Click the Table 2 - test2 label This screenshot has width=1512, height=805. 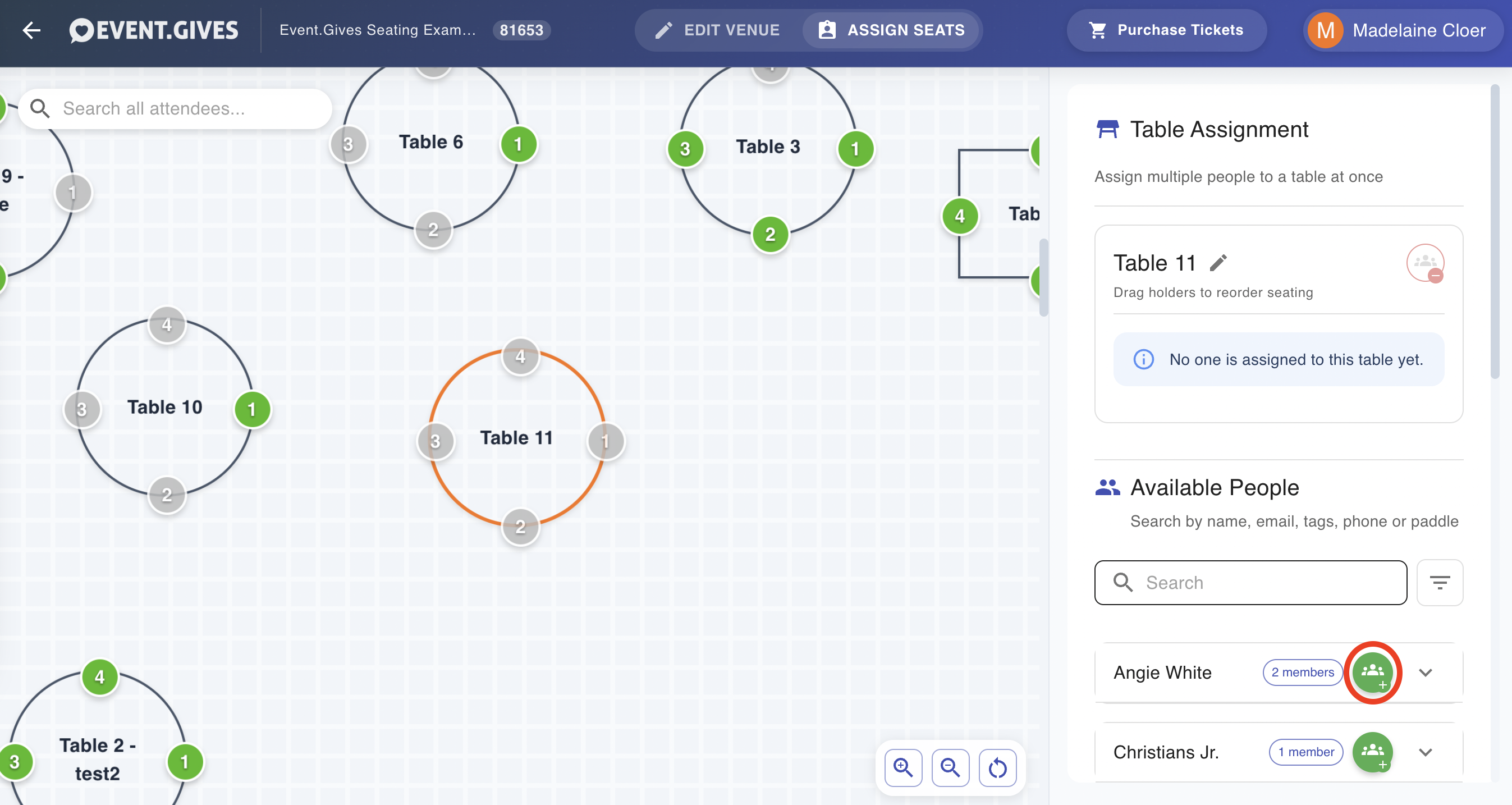pos(98,760)
